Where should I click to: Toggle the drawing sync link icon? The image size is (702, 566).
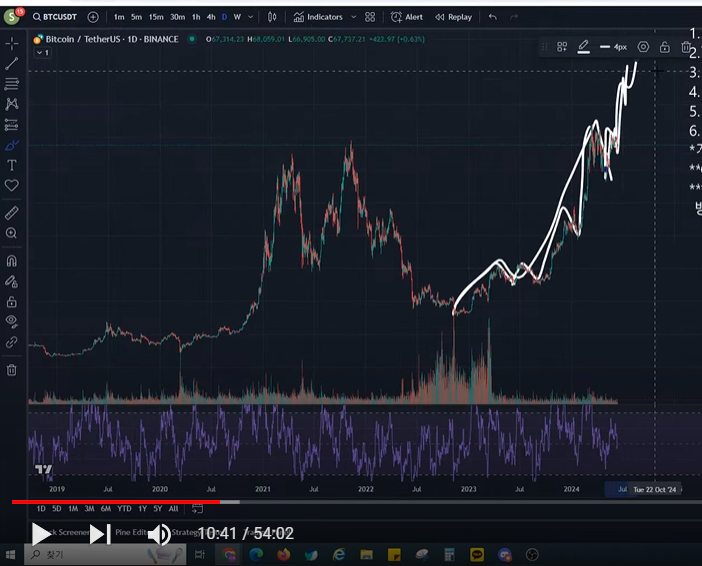pyautogui.click(x=12, y=342)
